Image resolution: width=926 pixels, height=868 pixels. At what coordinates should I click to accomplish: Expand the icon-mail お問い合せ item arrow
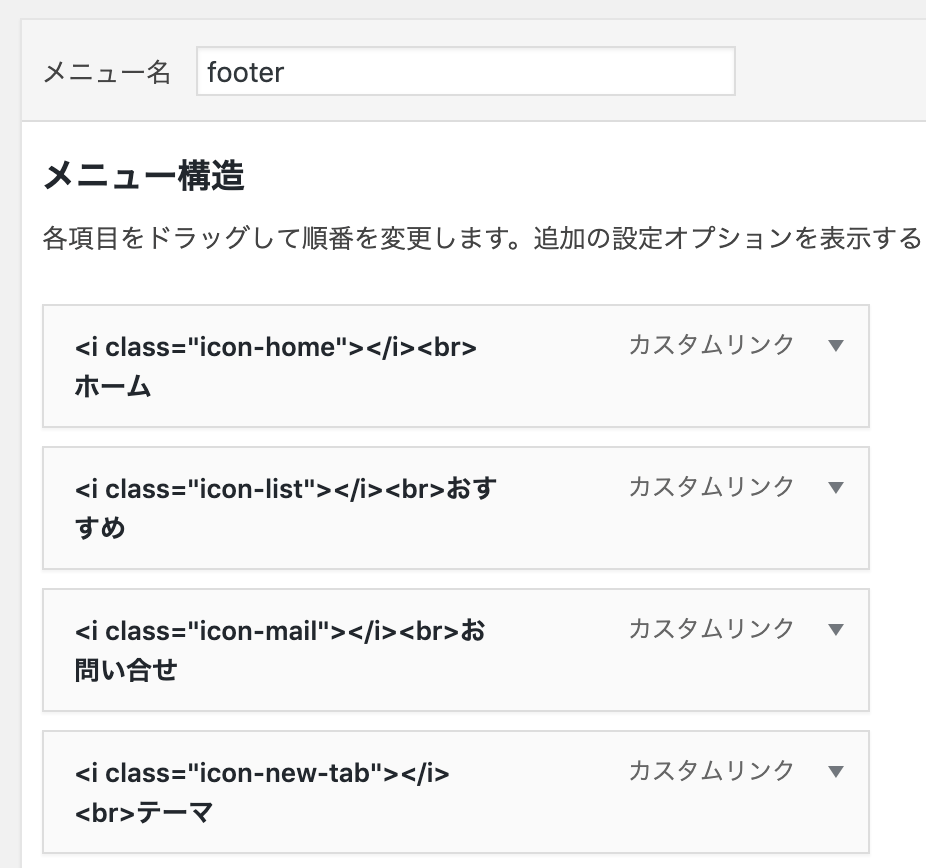(x=836, y=629)
